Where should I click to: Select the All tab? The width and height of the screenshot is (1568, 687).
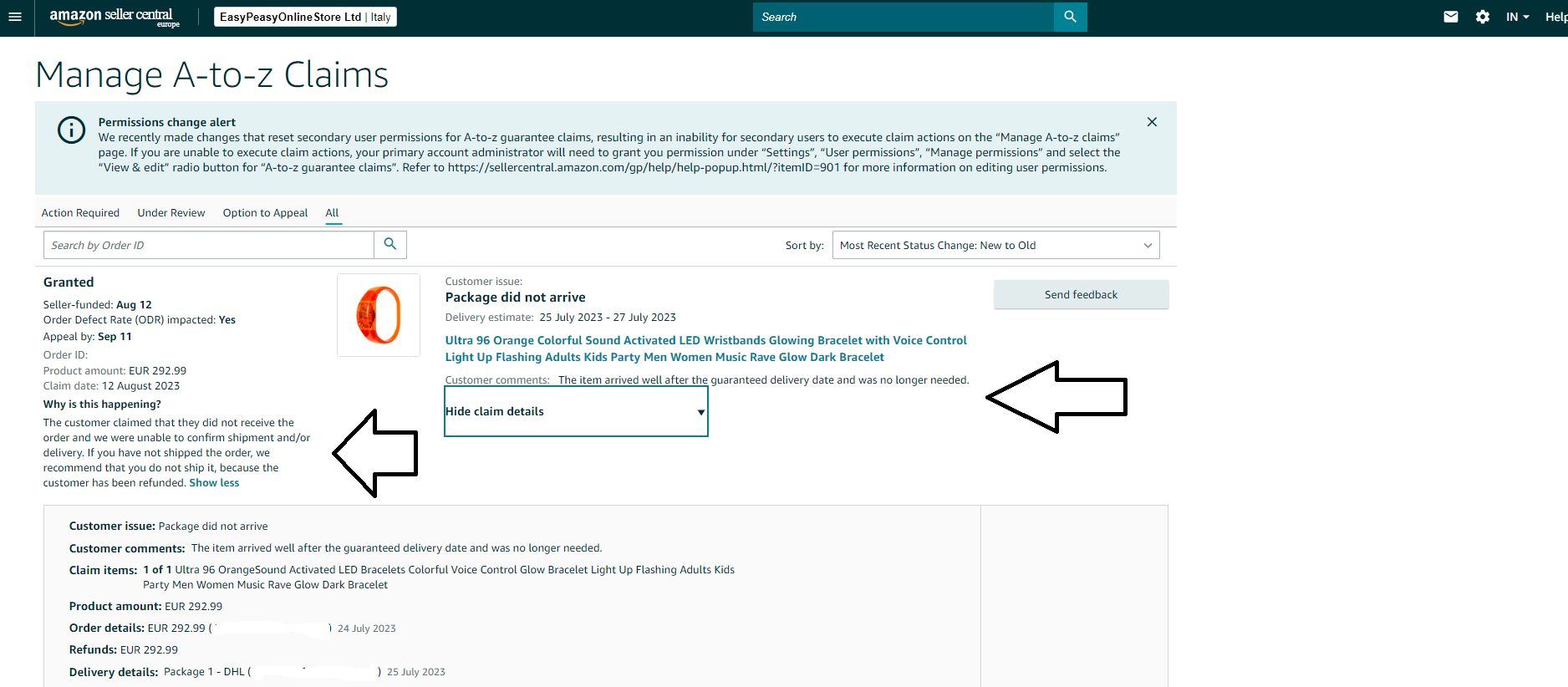click(332, 213)
